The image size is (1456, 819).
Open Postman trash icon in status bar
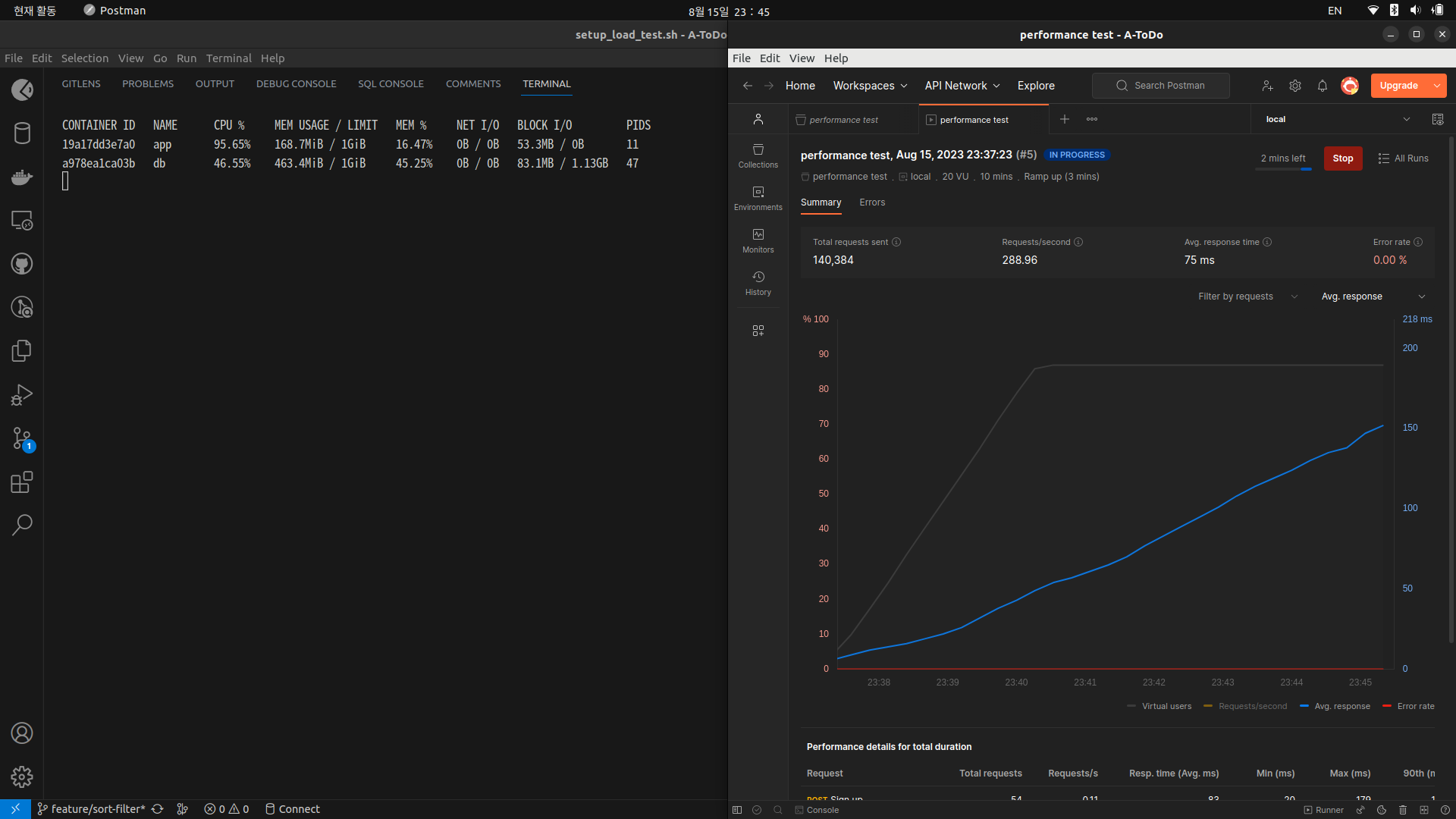(x=1403, y=810)
